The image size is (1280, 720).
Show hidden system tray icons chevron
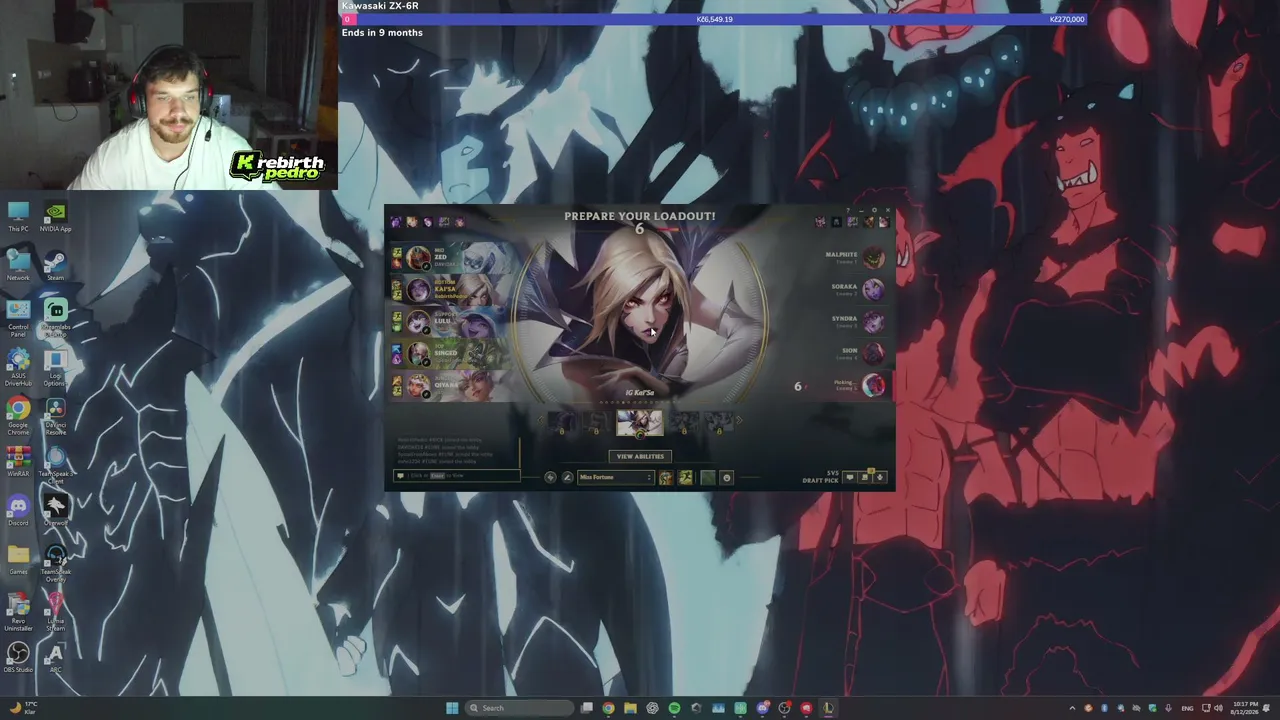coord(1072,708)
